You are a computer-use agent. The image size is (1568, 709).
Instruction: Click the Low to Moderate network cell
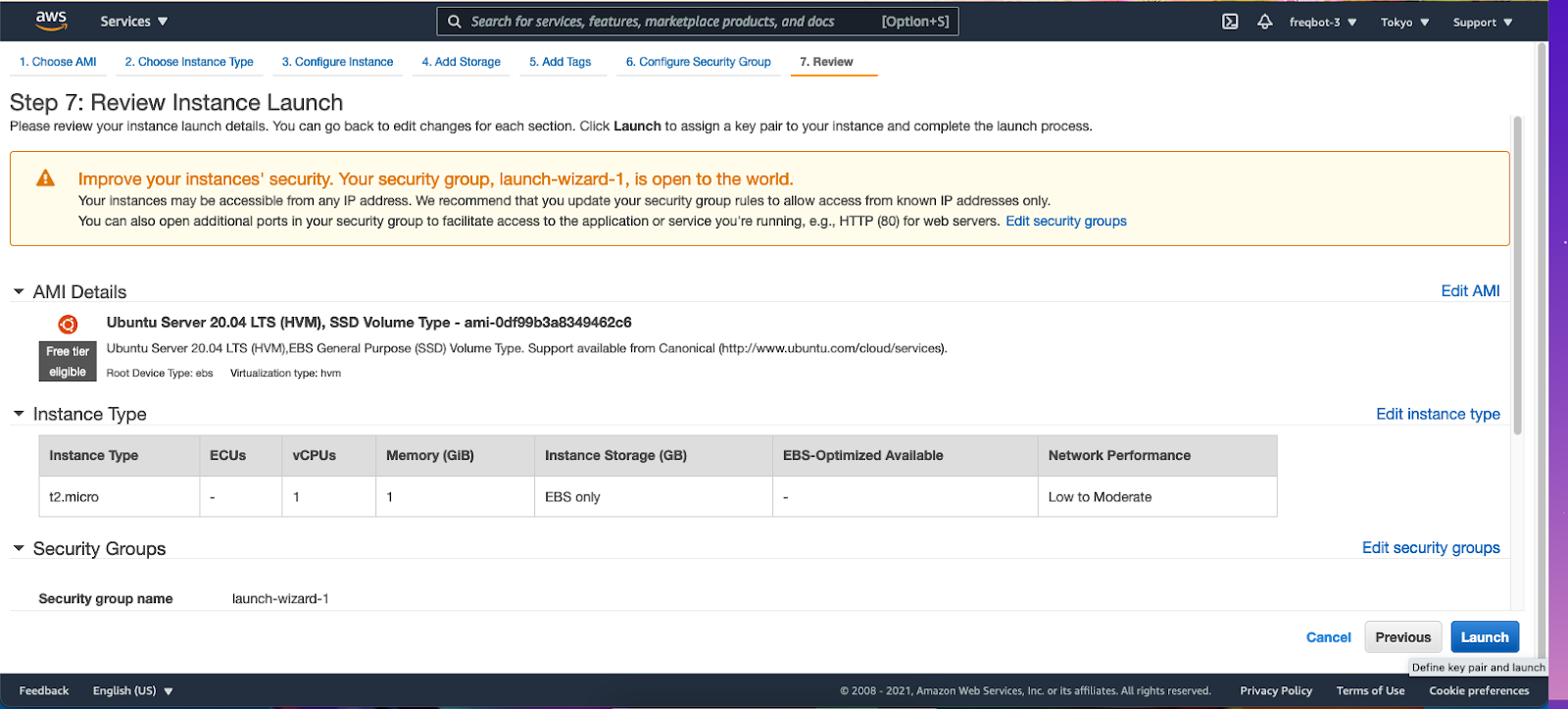click(x=1157, y=497)
